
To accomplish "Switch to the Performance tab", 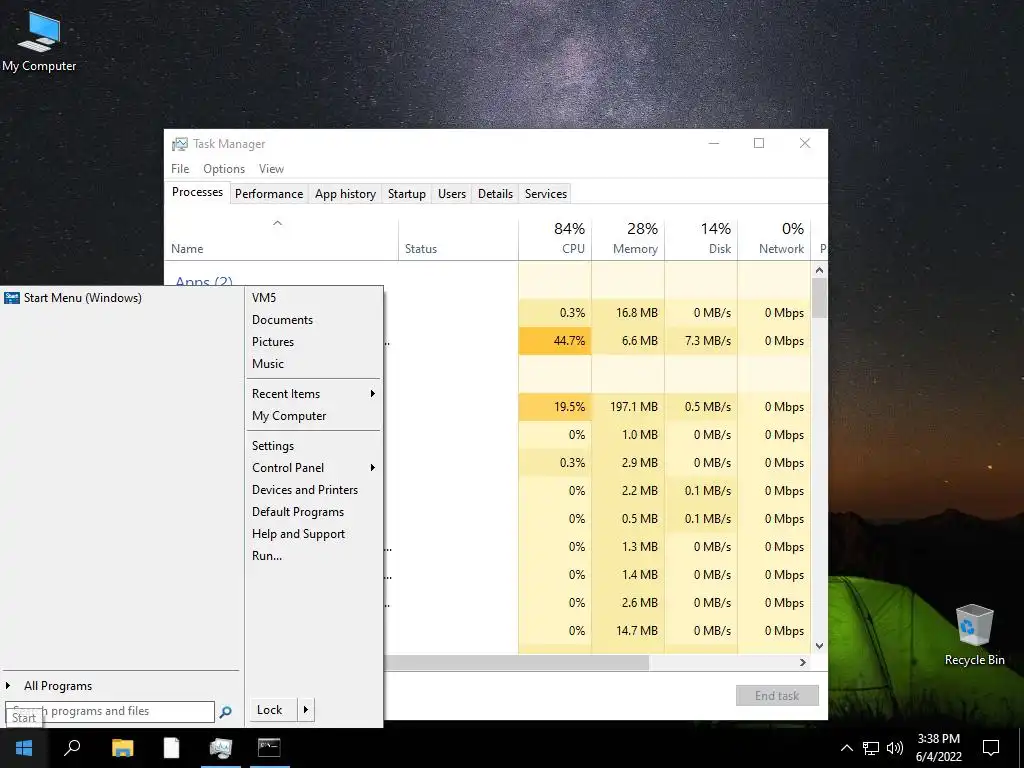I will click(x=269, y=194).
